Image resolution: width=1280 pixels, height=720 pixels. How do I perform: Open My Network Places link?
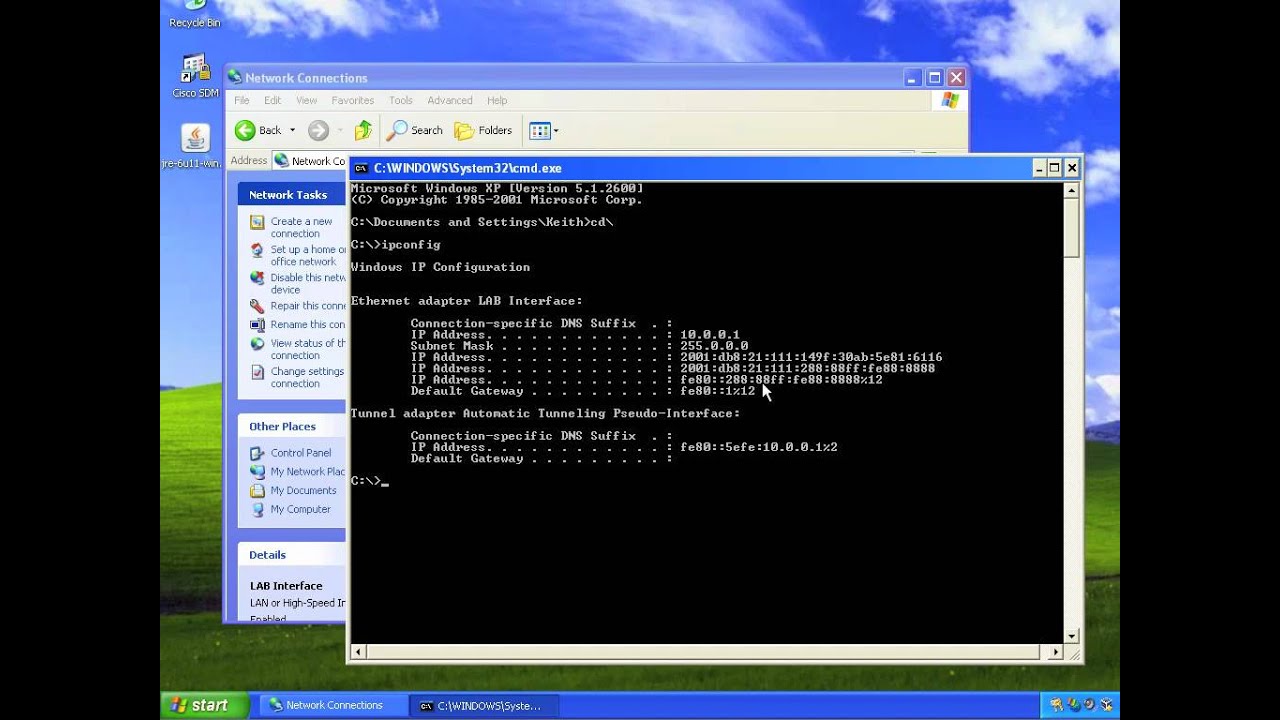[308, 472]
